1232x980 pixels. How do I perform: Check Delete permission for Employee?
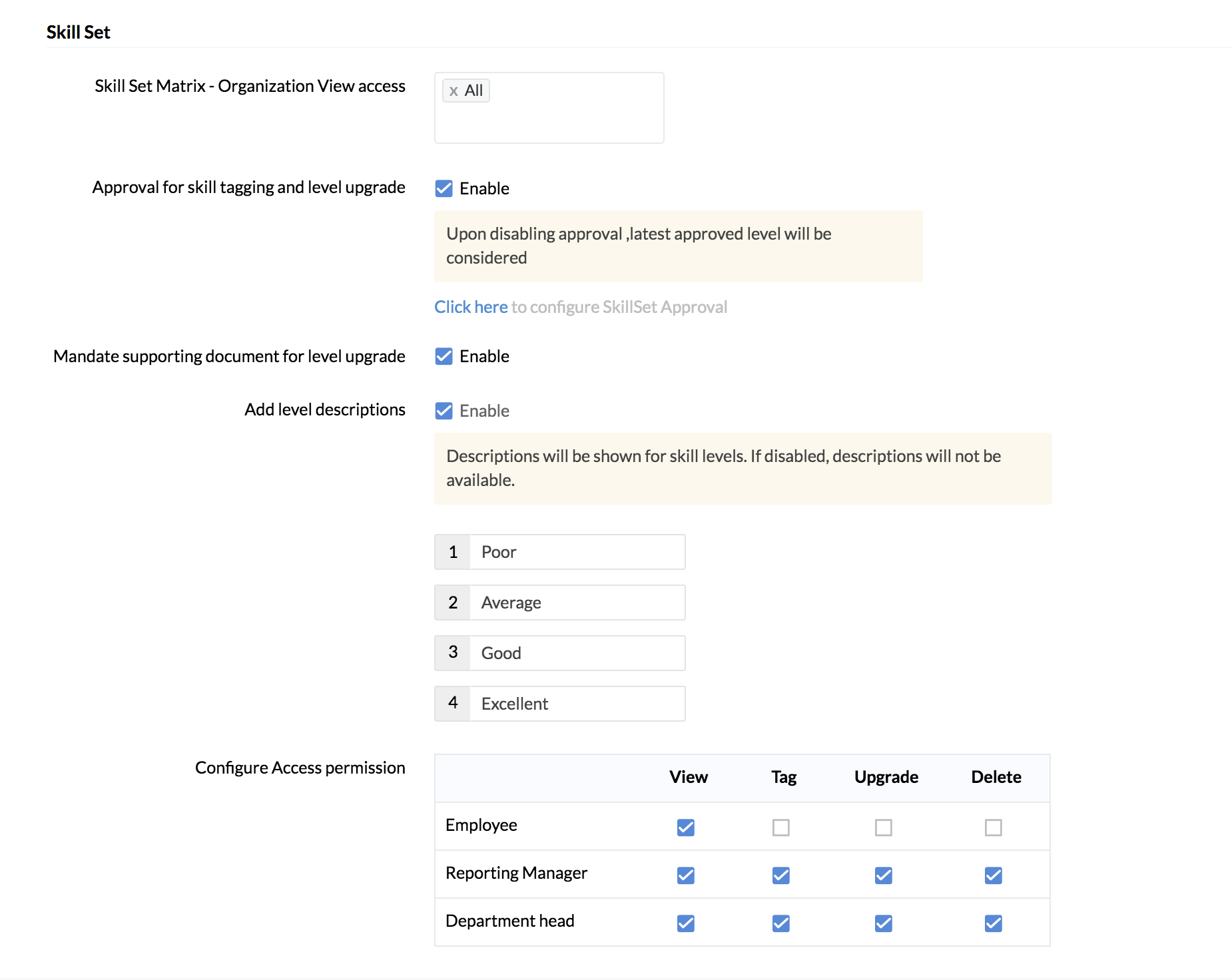[993, 828]
